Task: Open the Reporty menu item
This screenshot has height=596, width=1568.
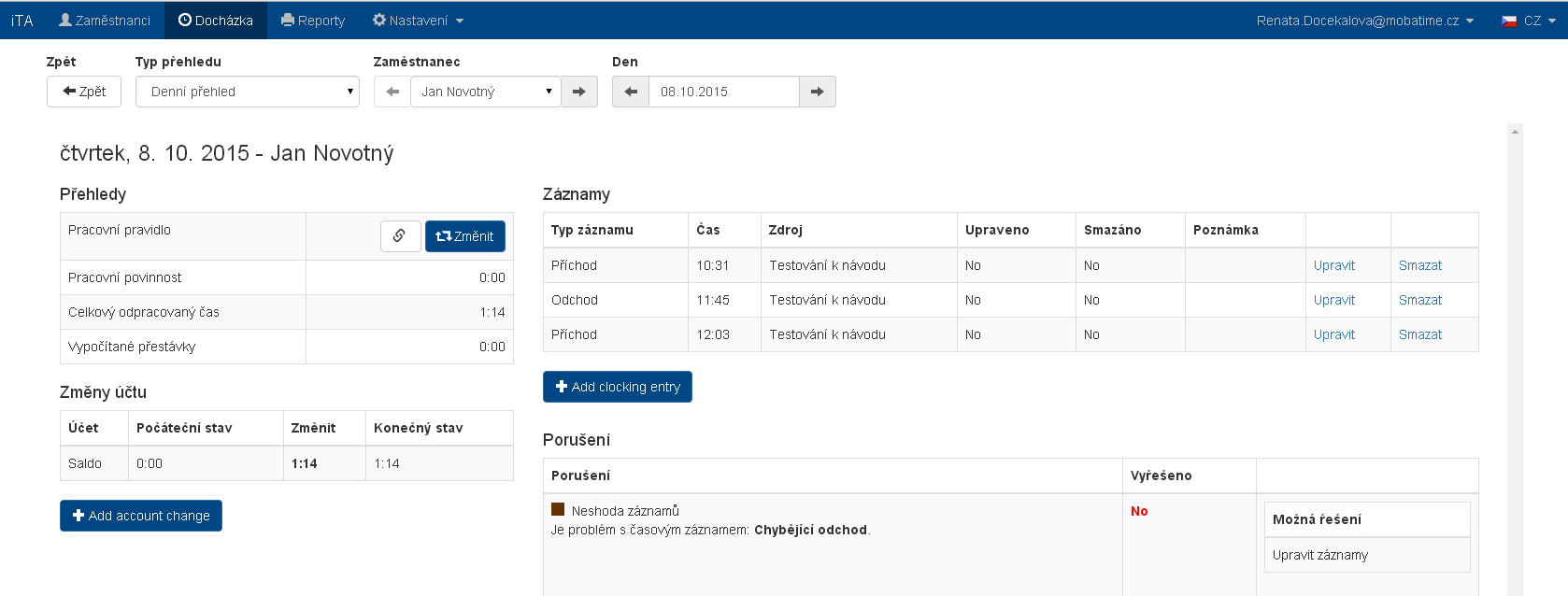Action: (313, 21)
